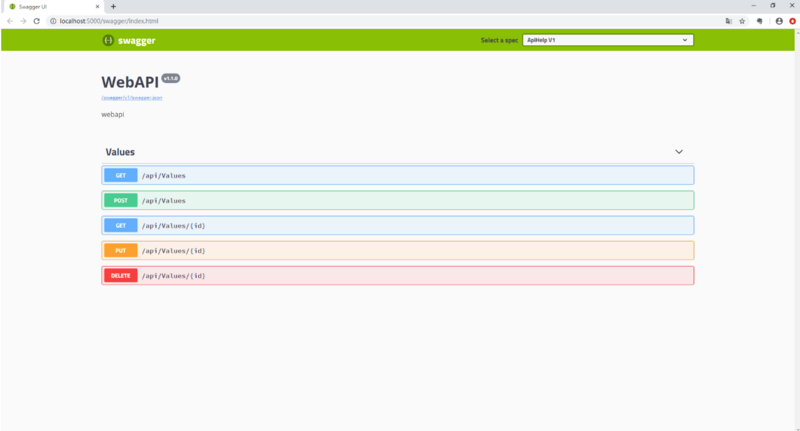Screen dimensions: 800x431
Task: Expand GET /api/Values operation
Action: (398, 175)
